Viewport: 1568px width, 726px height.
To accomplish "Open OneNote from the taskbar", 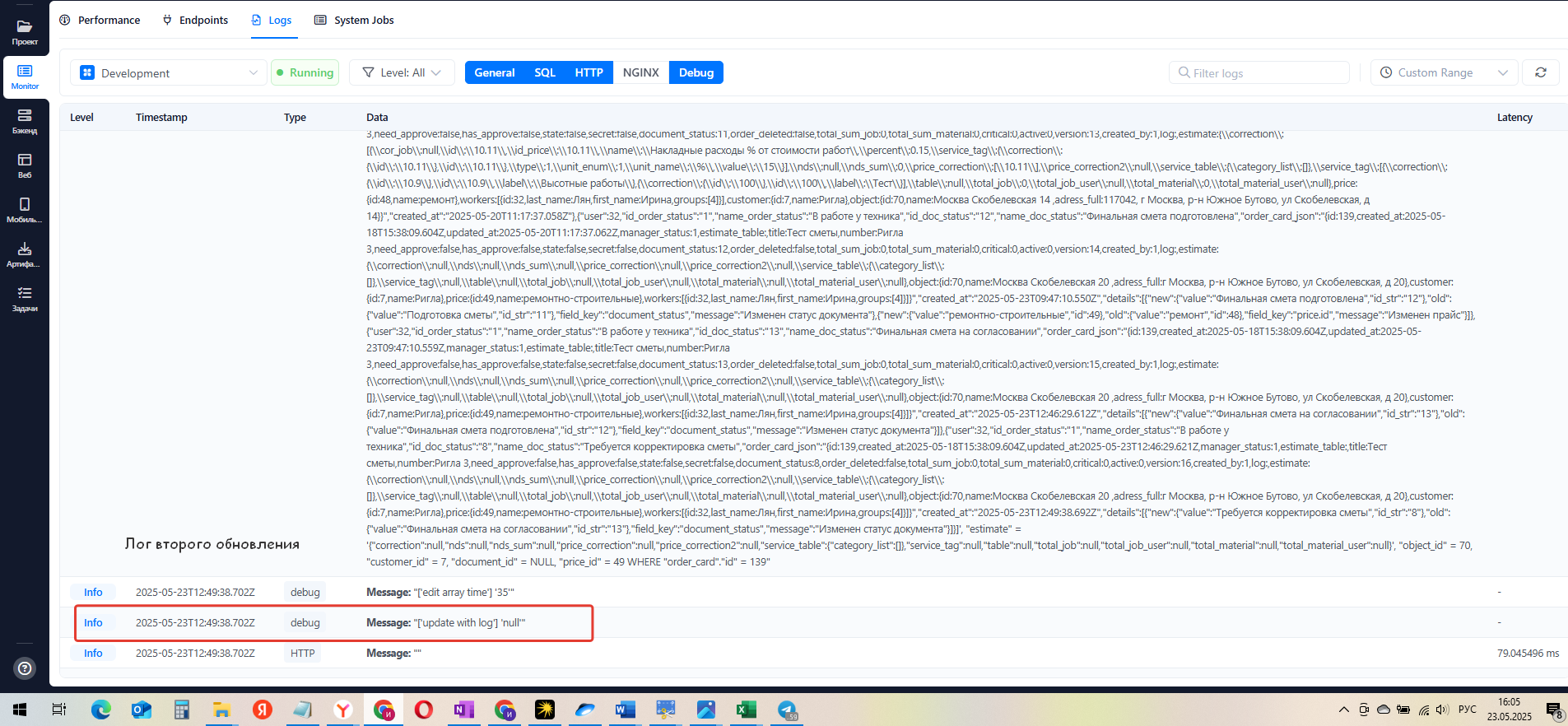I will tap(464, 710).
